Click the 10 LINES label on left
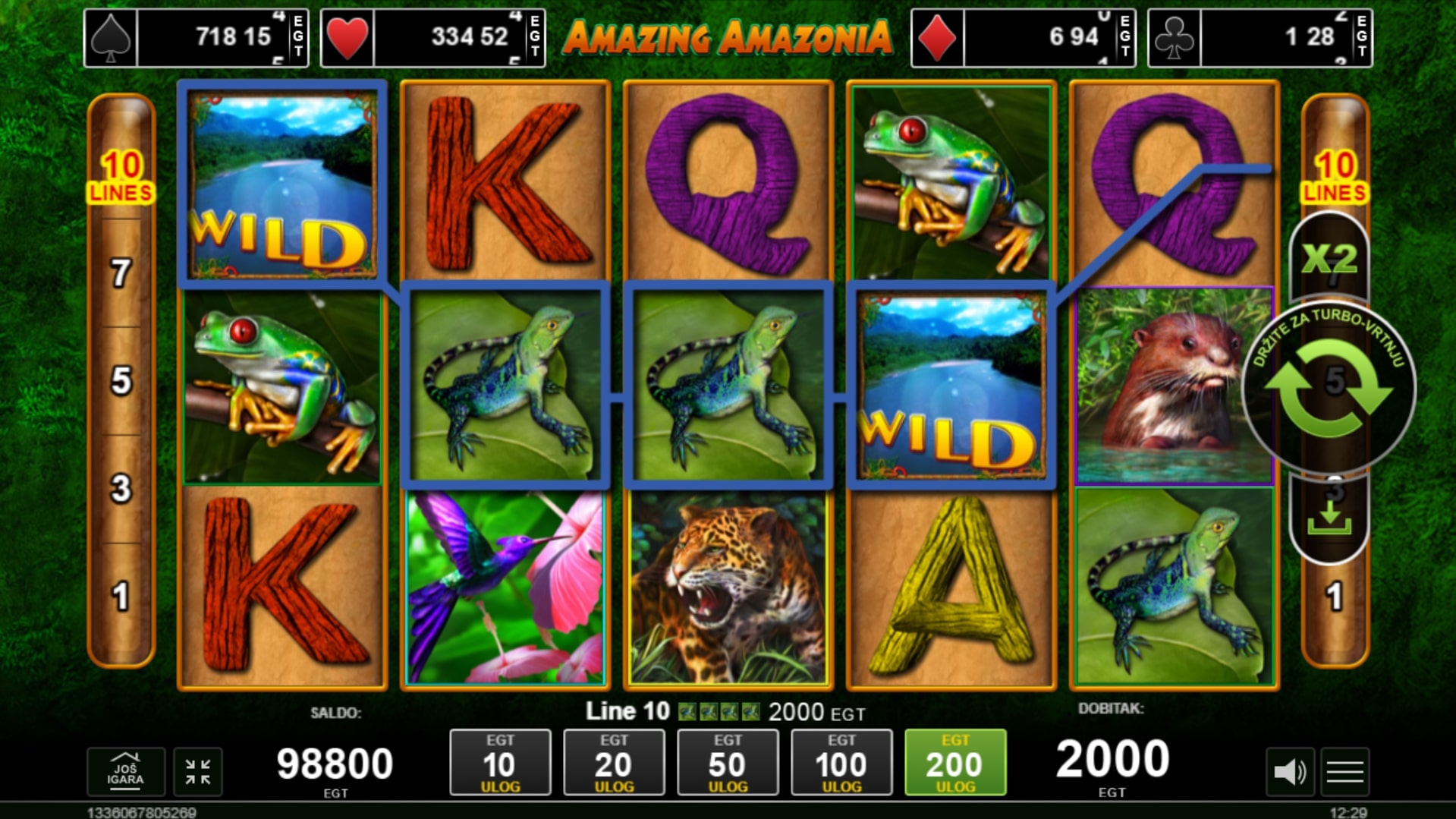 [121, 177]
